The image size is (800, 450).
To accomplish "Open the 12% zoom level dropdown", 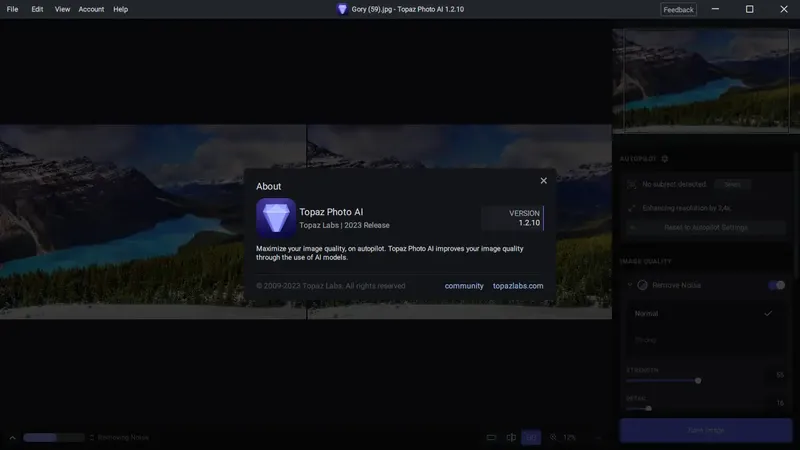I will tap(582, 438).
